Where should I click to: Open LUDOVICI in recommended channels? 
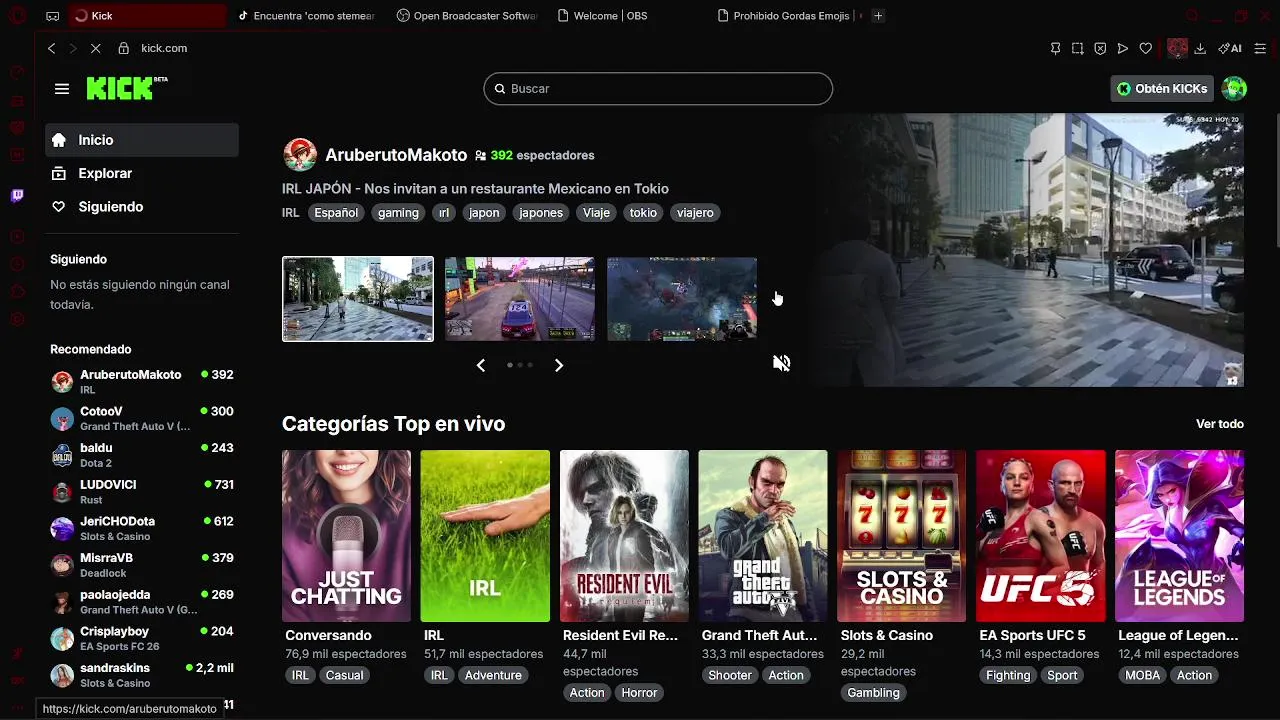point(142,491)
